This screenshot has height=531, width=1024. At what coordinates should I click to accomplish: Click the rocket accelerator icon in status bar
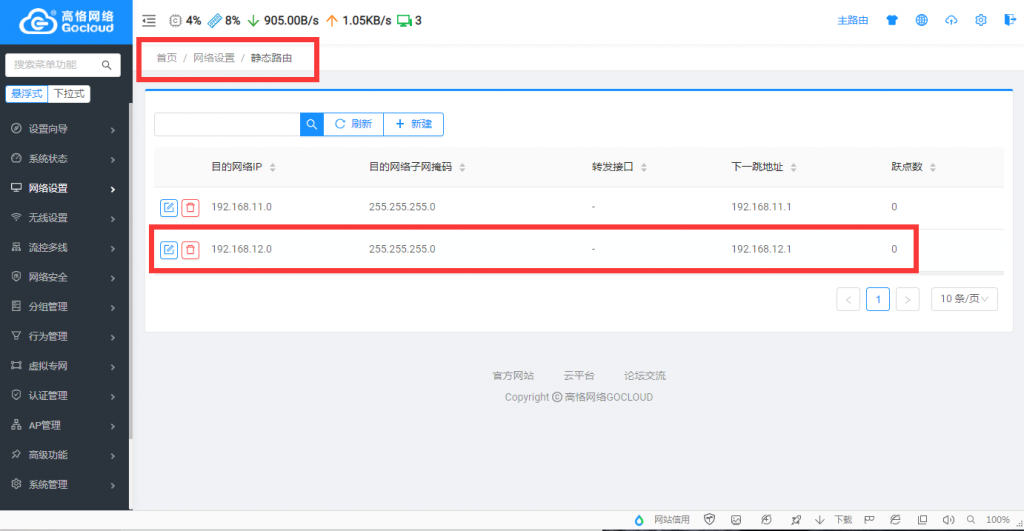[x=795, y=520]
